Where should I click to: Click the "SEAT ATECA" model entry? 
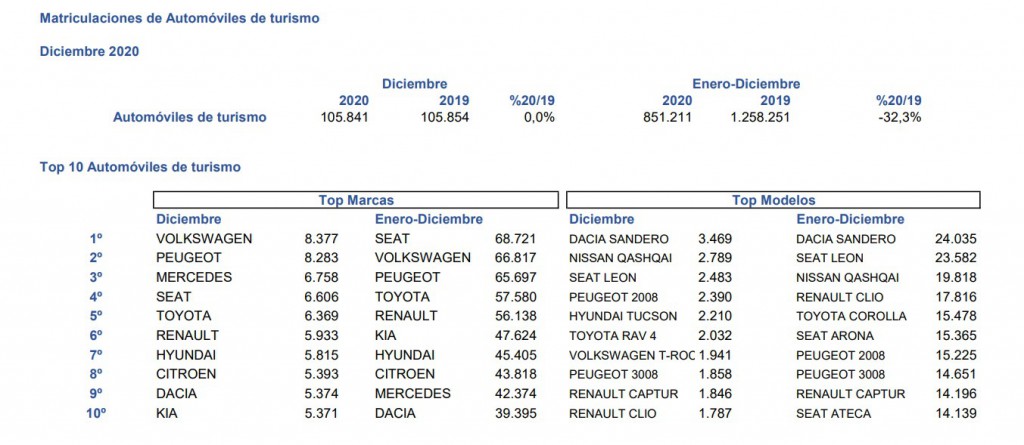tap(834, 413)
